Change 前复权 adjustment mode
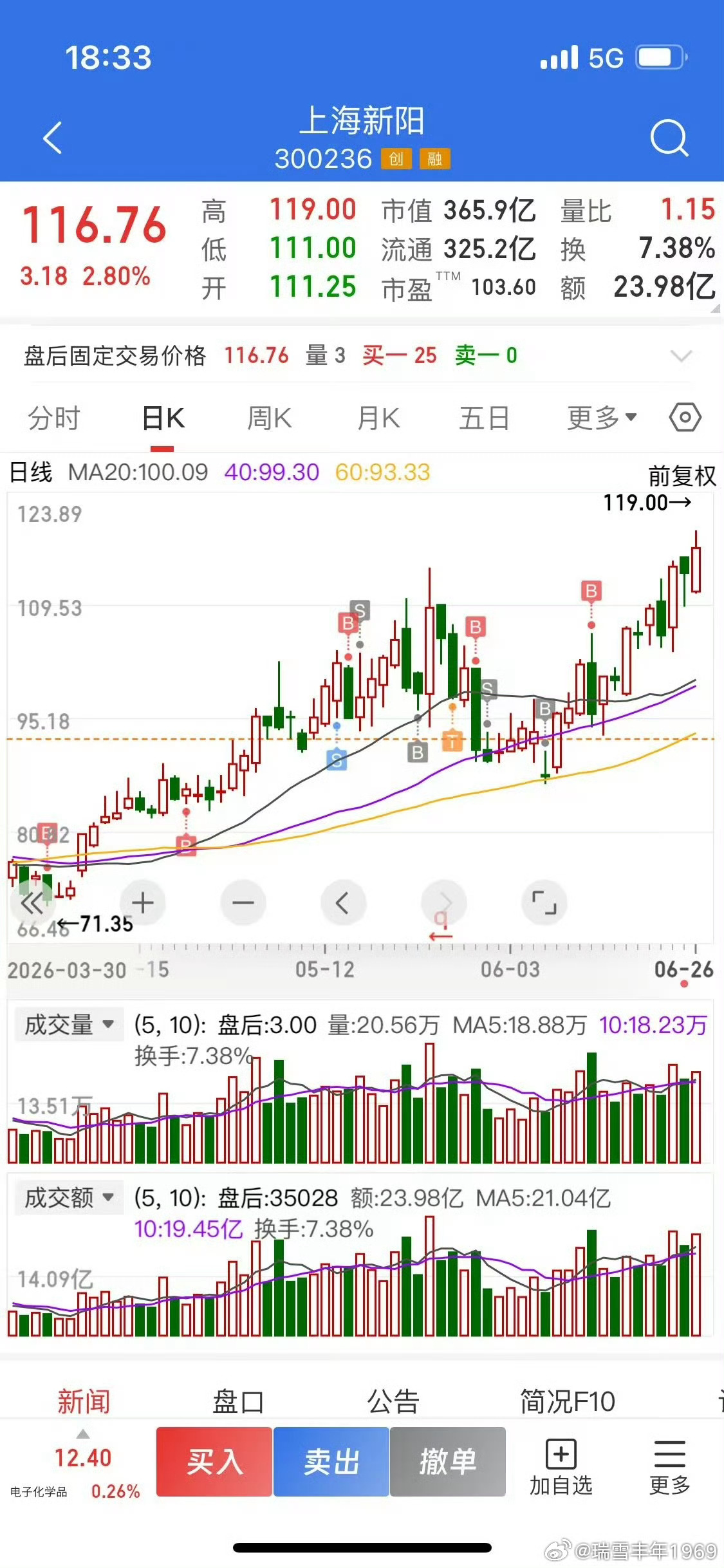724x1568 pixels. (x=682, y=476)
